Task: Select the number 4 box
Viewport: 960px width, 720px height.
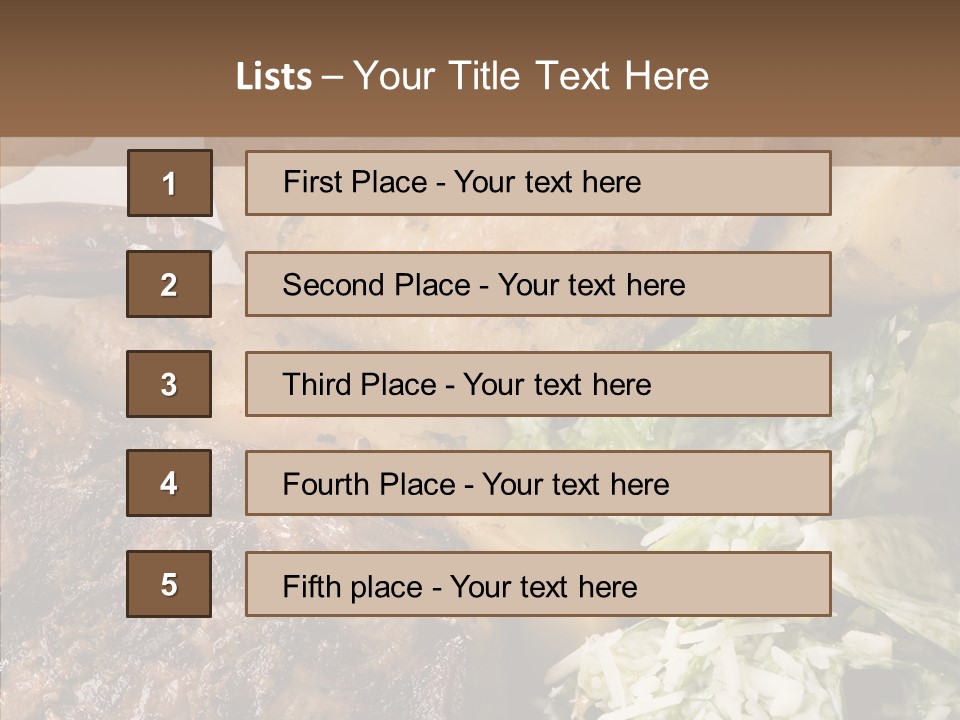Action: click(x=169, y=483)
